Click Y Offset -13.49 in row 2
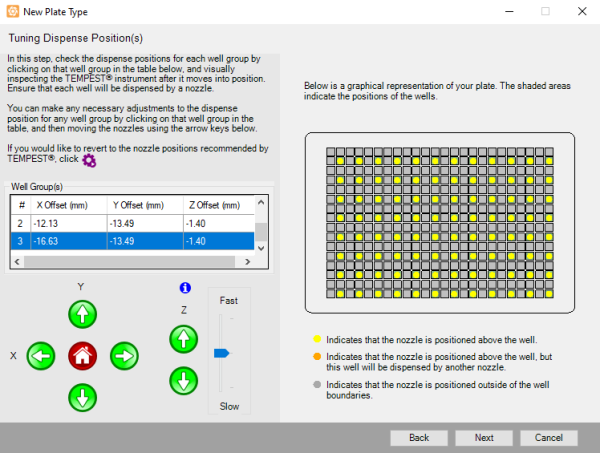Viewport: 600px width, 453px height. [x=122, y=223]
